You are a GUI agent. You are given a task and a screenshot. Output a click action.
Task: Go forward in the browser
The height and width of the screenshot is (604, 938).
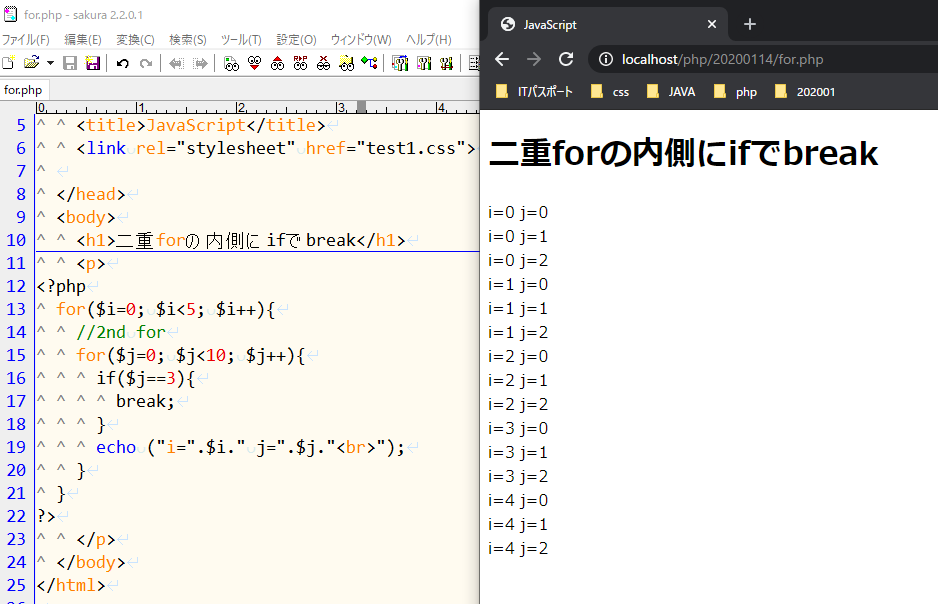[534, 59]
